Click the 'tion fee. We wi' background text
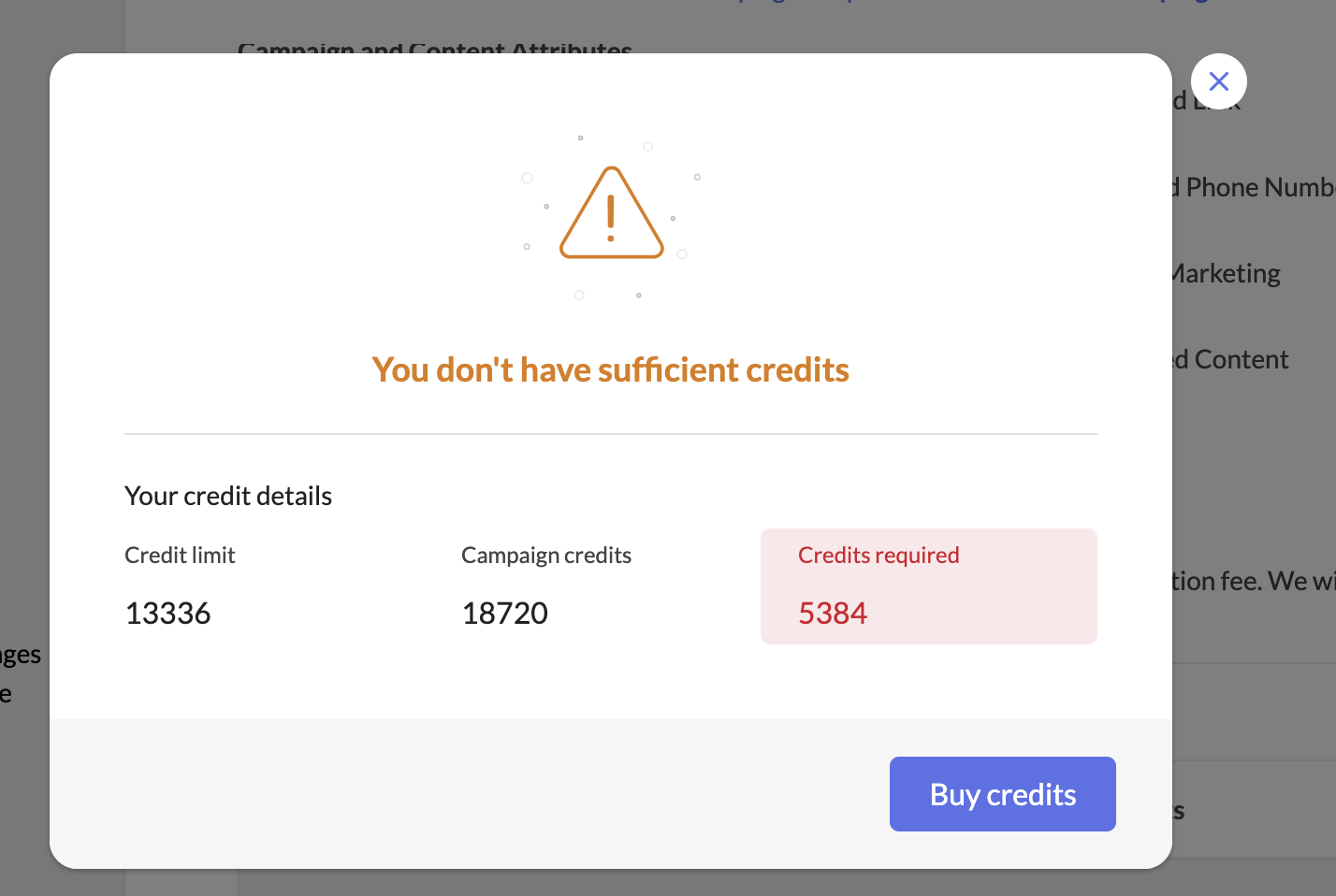This screenshot has width=1336, height=896. click(x=1254, y=582)
